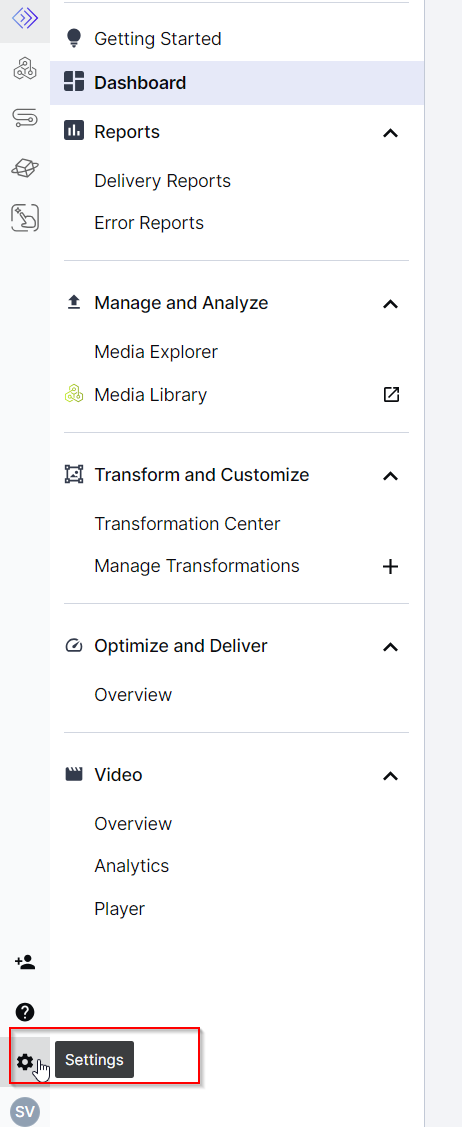This screenshot has width=462, height=1127.
Task: Open Media Library external link icon
Action: [x=391, y=395]
